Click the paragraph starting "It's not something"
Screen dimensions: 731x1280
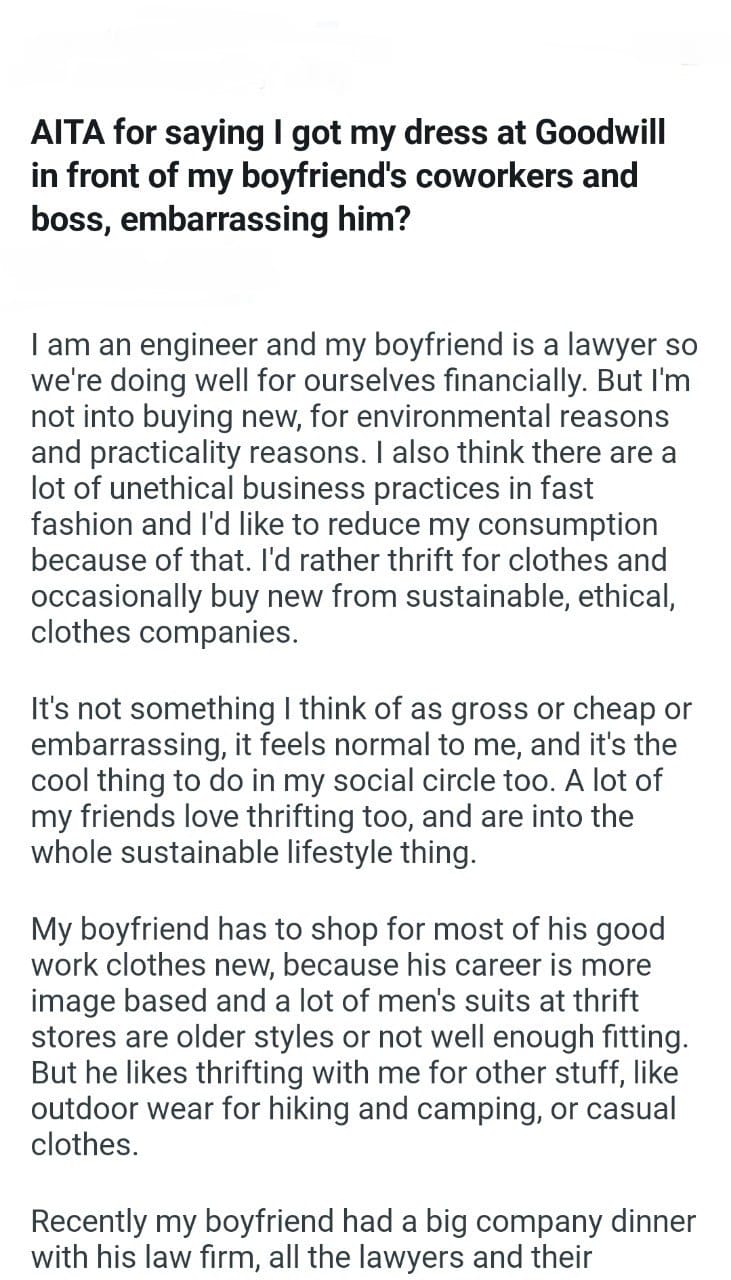click(x=361, y=781)
